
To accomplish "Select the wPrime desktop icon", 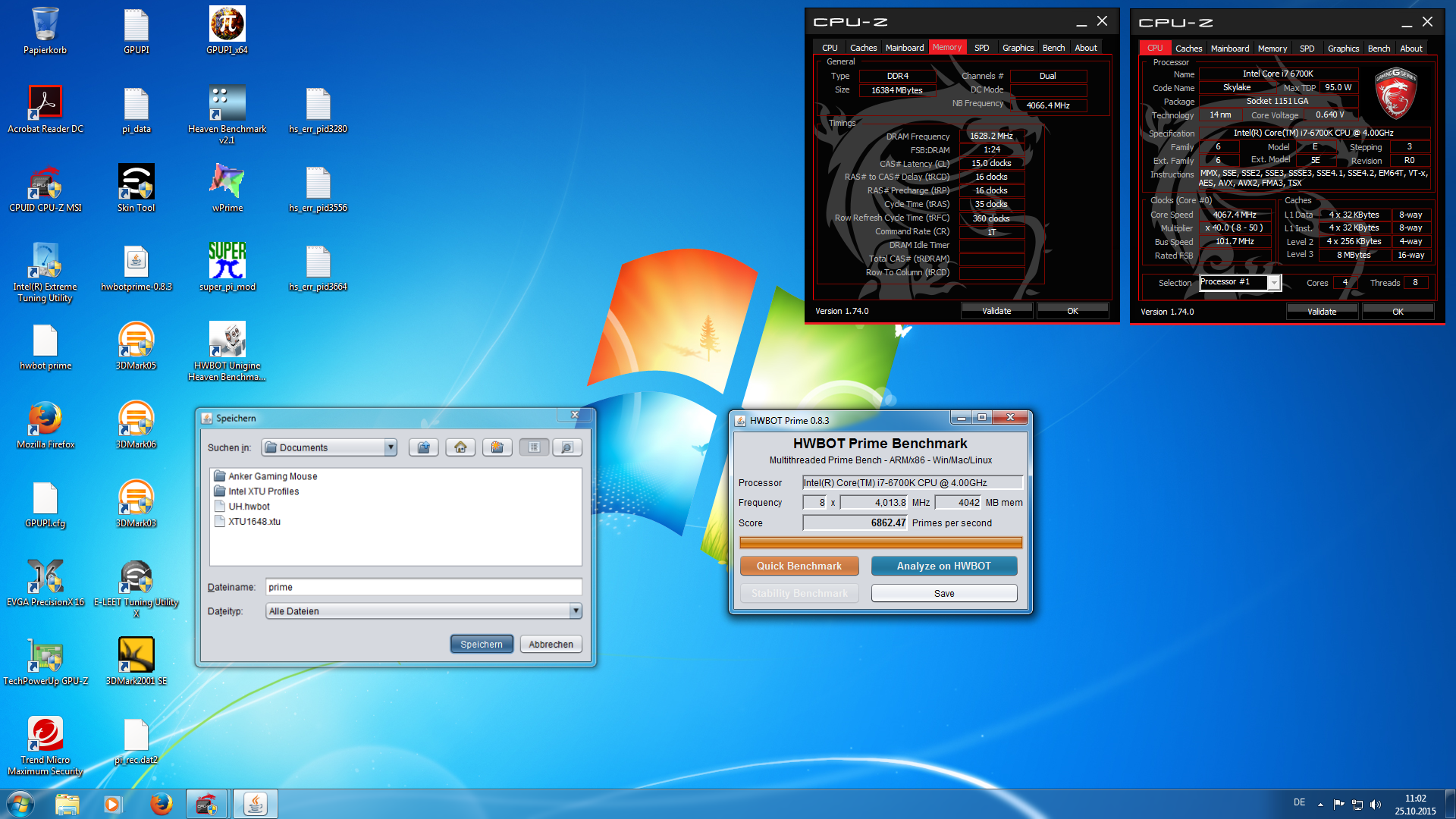I will (227, 188).
